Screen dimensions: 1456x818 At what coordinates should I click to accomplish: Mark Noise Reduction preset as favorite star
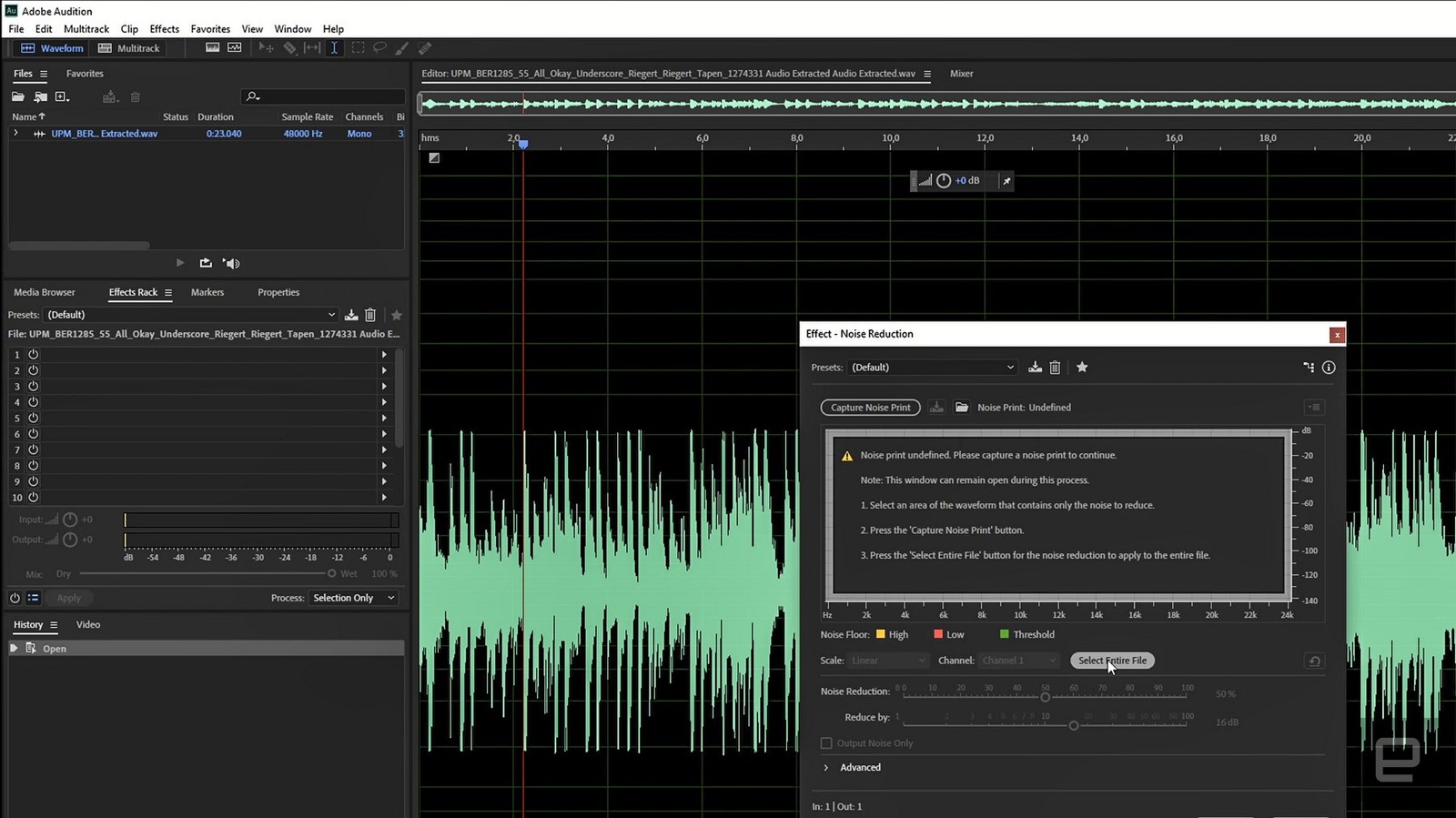[1082, 368]
